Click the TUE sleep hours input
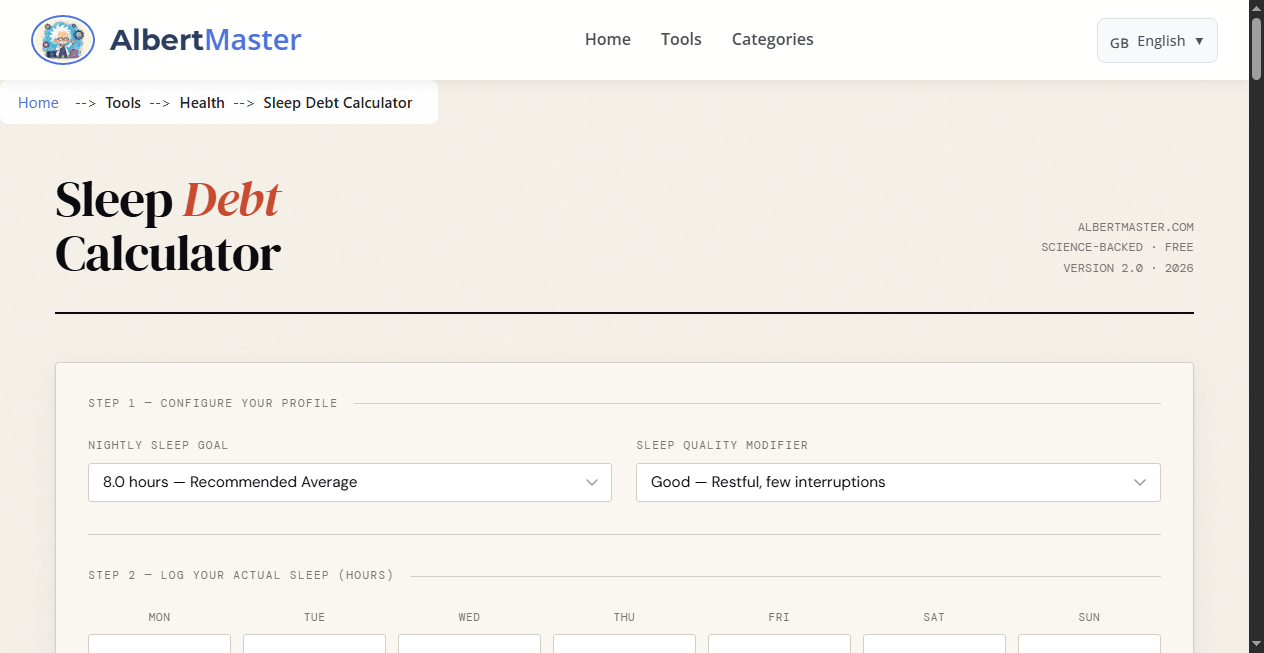 point(314,647)
